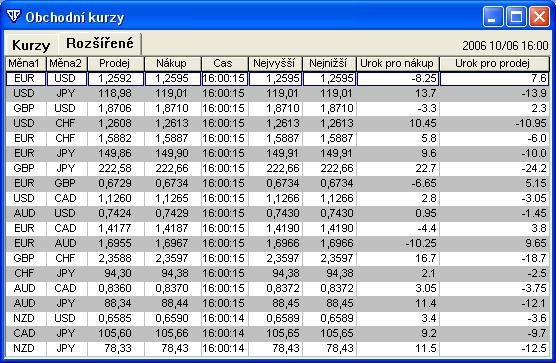556x363 pixels.
Task: Select the Prodej value 118,98
Action: 116,94
